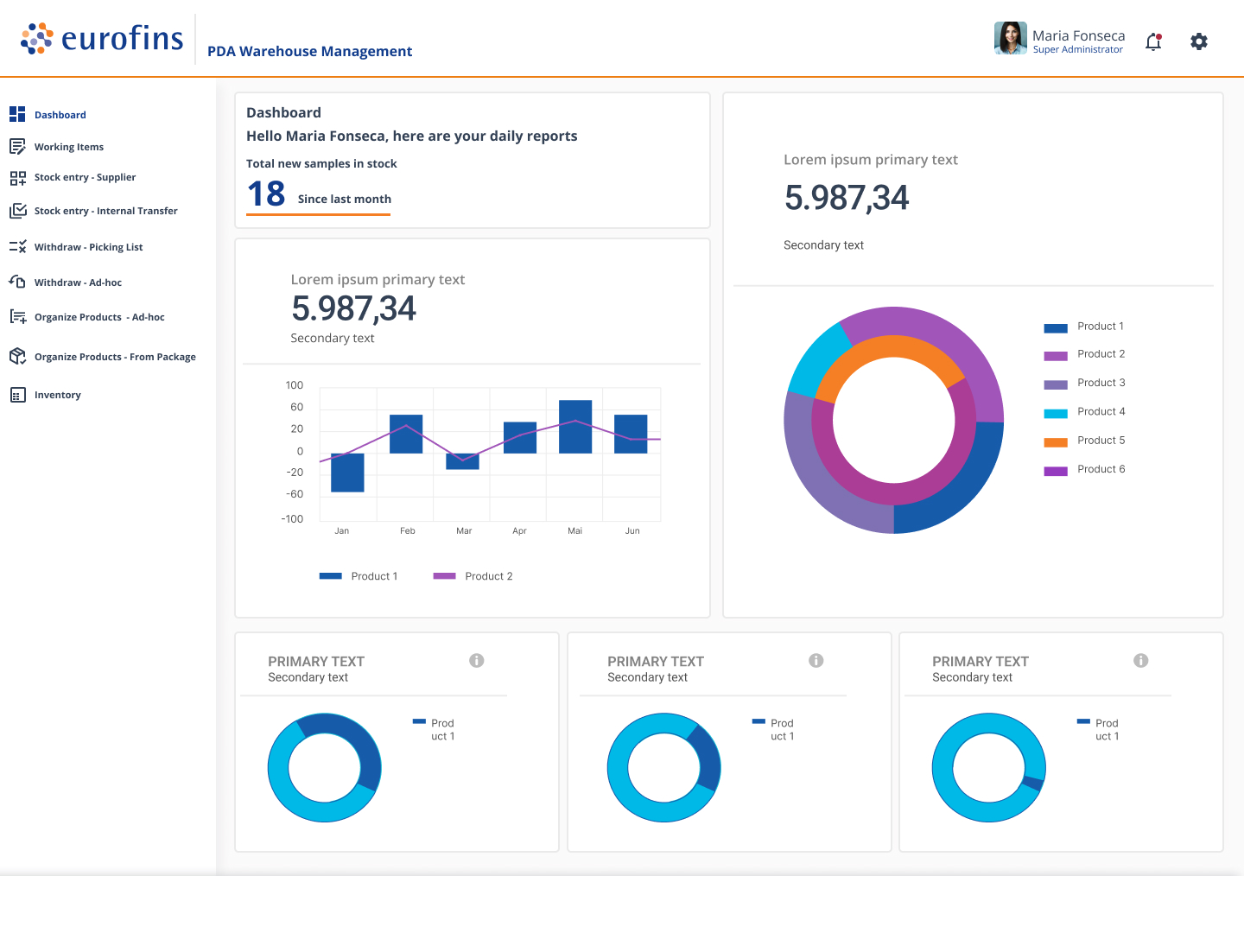
Task: Click Maria Fonseca's profile avatar
Action: (1010, 39)
